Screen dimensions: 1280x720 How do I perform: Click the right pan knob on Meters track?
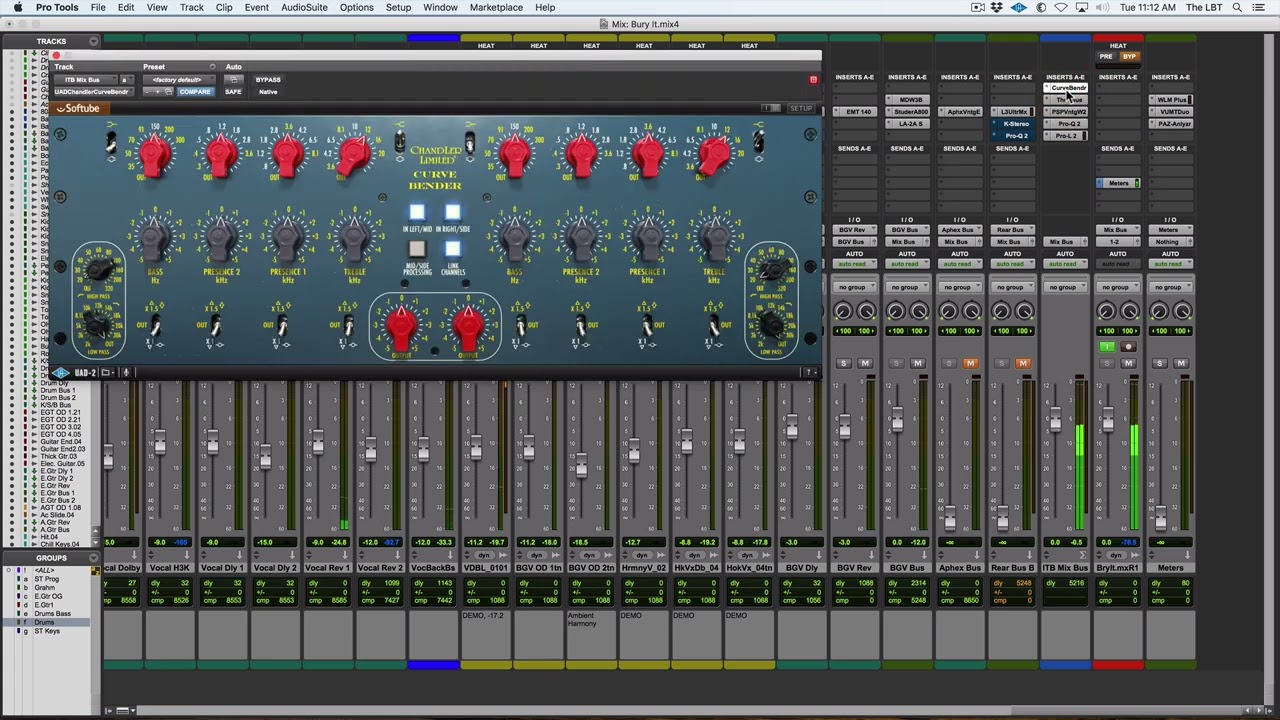1182,313
